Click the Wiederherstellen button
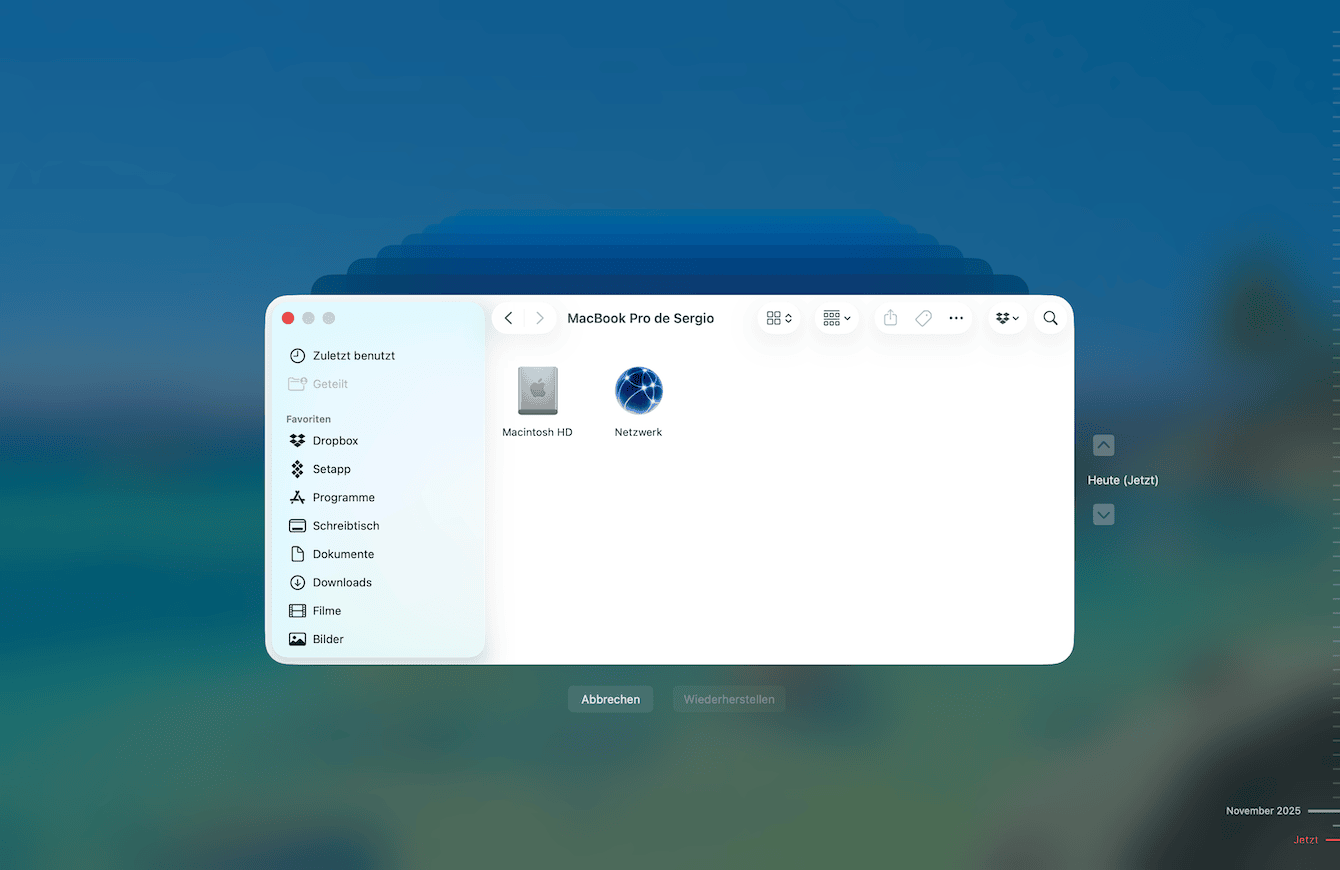 [x=729, y=699]
